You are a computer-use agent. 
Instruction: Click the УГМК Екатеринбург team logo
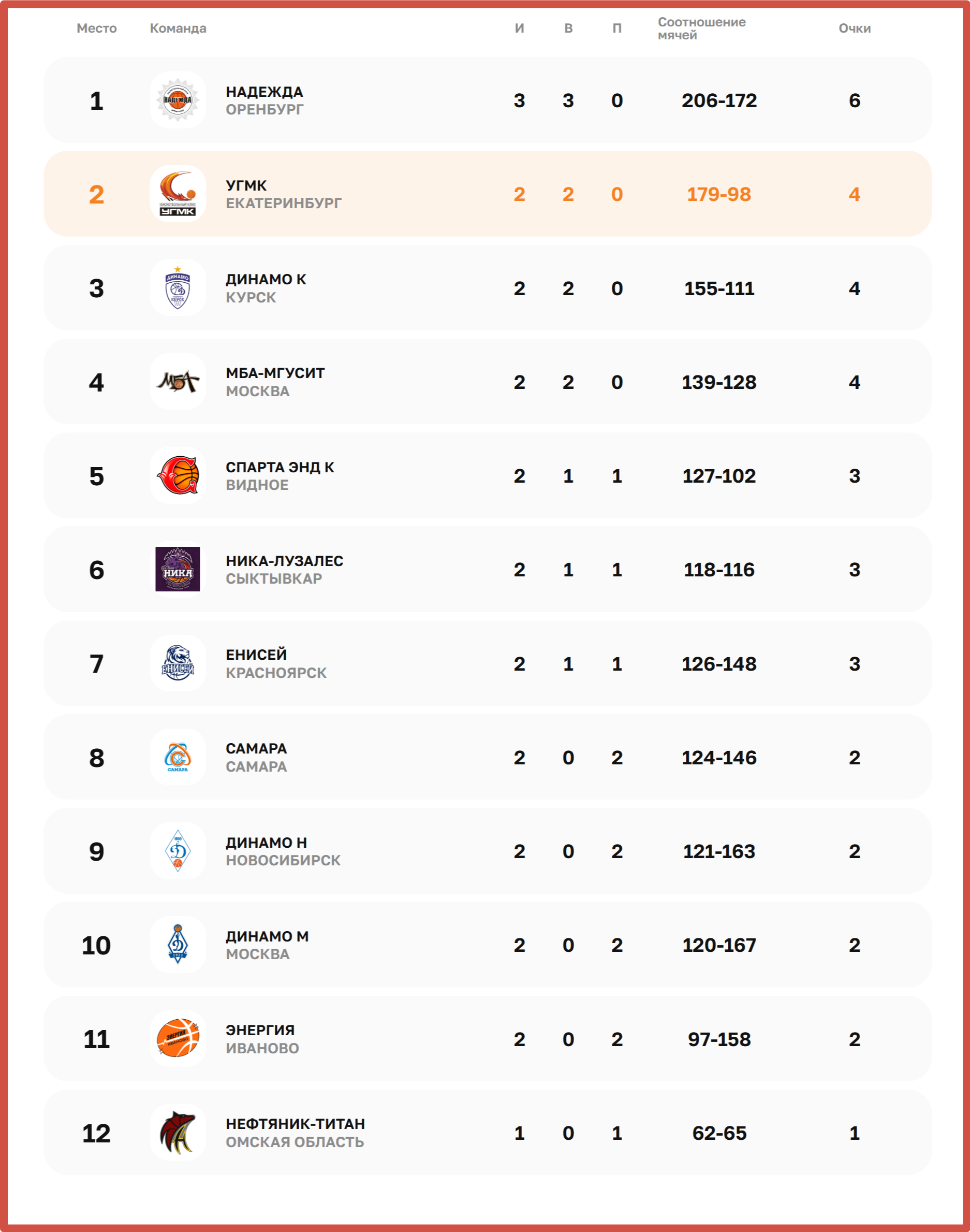pos(178,194)
